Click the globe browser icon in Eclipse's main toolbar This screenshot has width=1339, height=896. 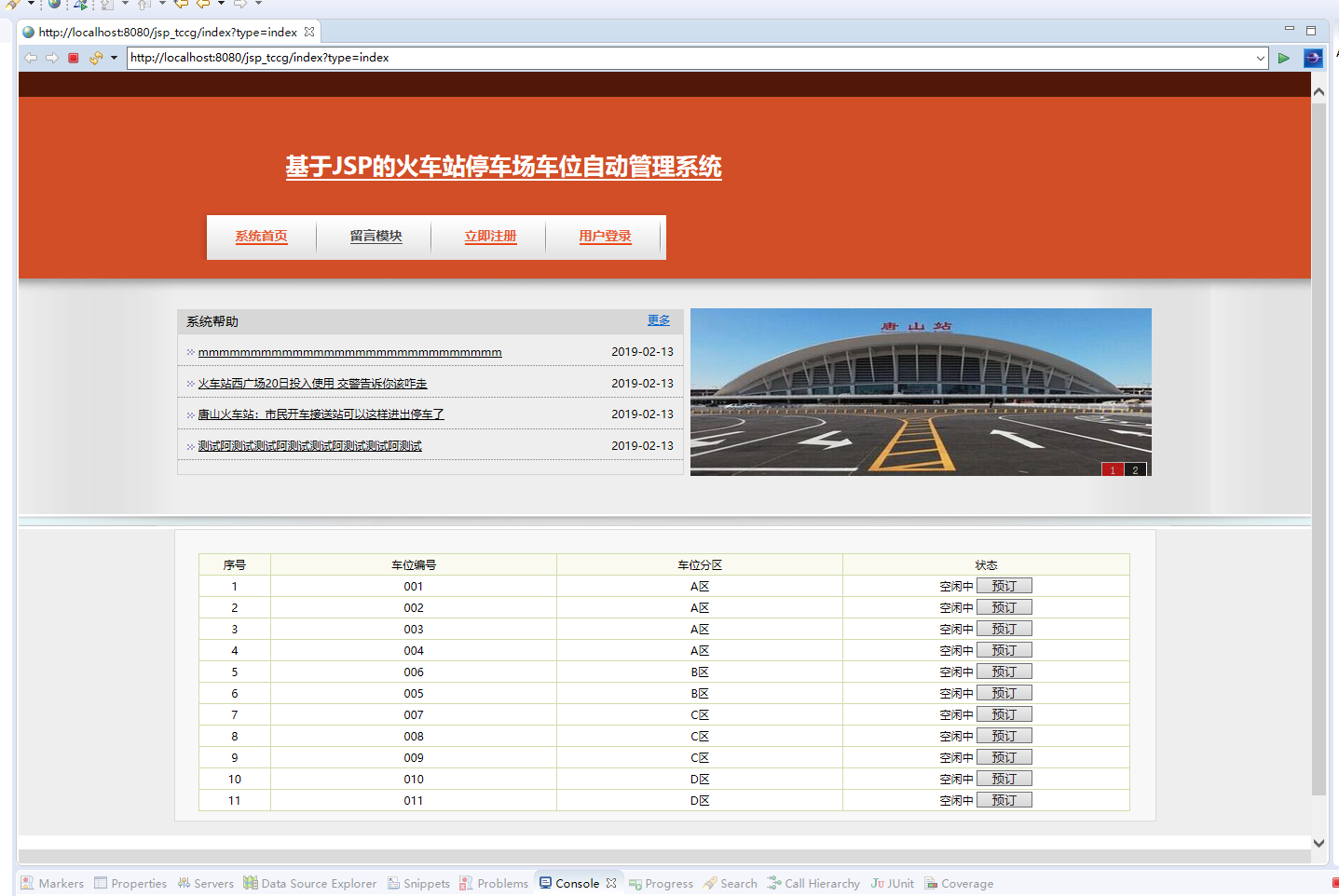54,6
